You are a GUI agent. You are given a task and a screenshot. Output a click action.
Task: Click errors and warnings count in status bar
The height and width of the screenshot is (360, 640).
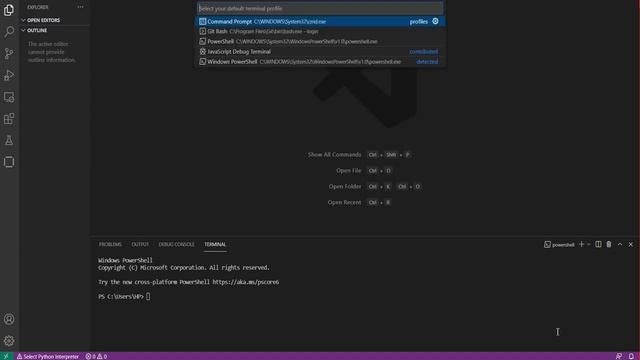point(96,356)
